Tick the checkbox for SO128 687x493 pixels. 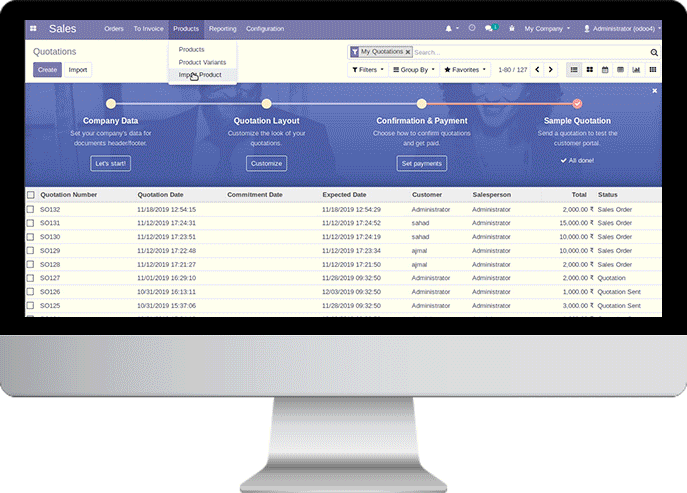click(x=30, y=264)
